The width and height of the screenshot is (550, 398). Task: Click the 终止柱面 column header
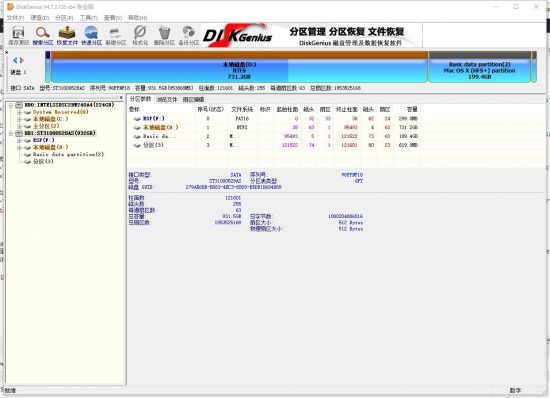coord(347,109)
